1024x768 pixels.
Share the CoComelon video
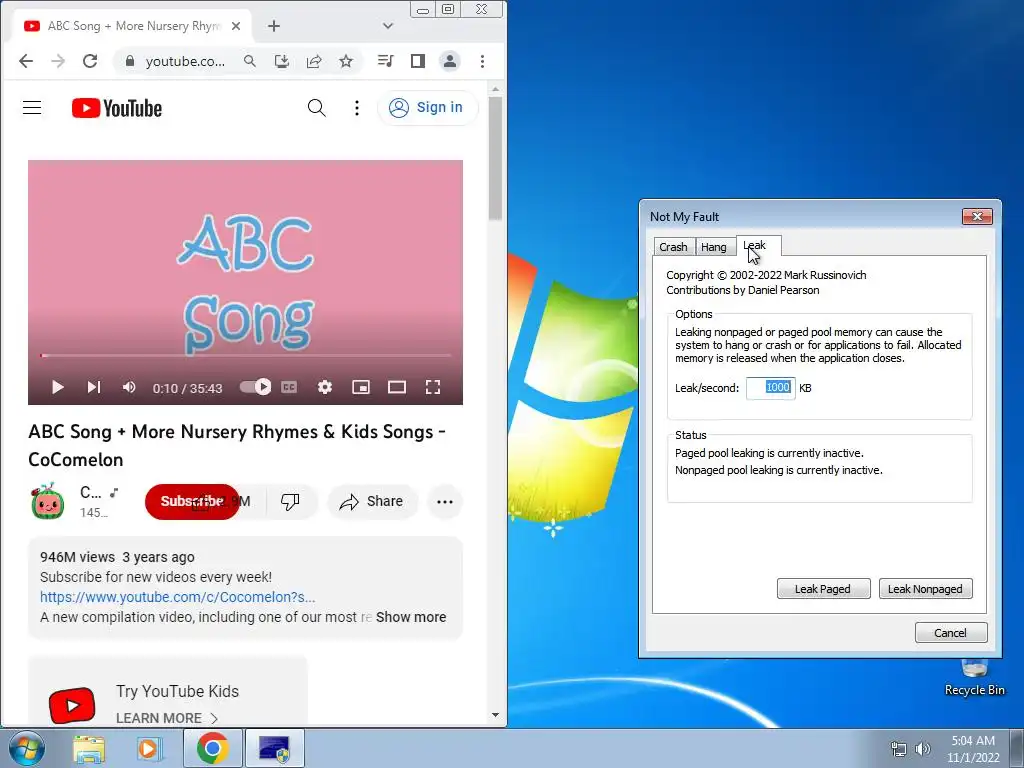click(x=371, y=502)
